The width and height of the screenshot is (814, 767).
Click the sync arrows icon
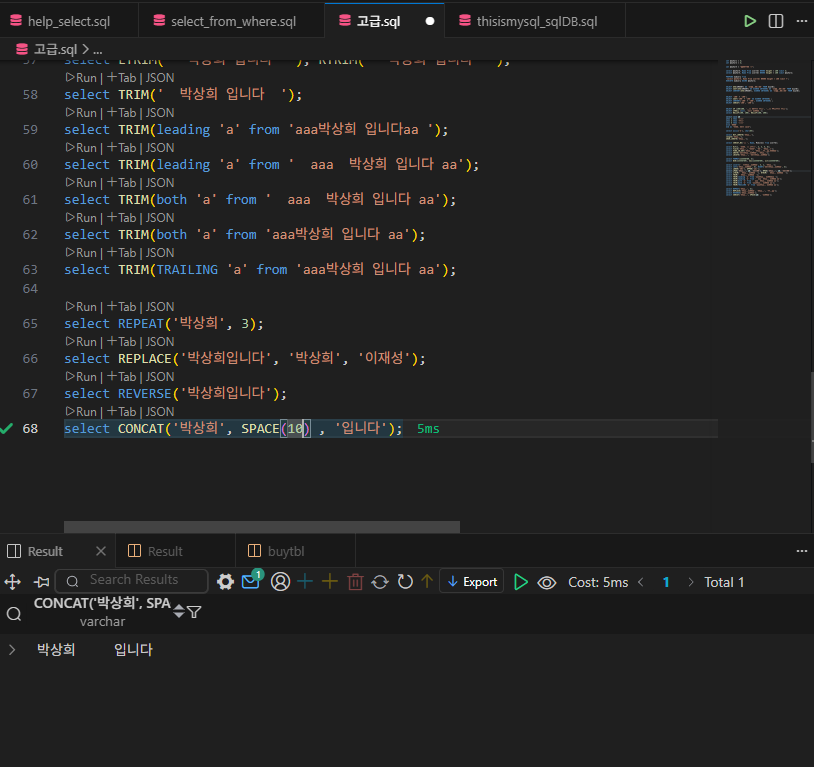(380, 582)
